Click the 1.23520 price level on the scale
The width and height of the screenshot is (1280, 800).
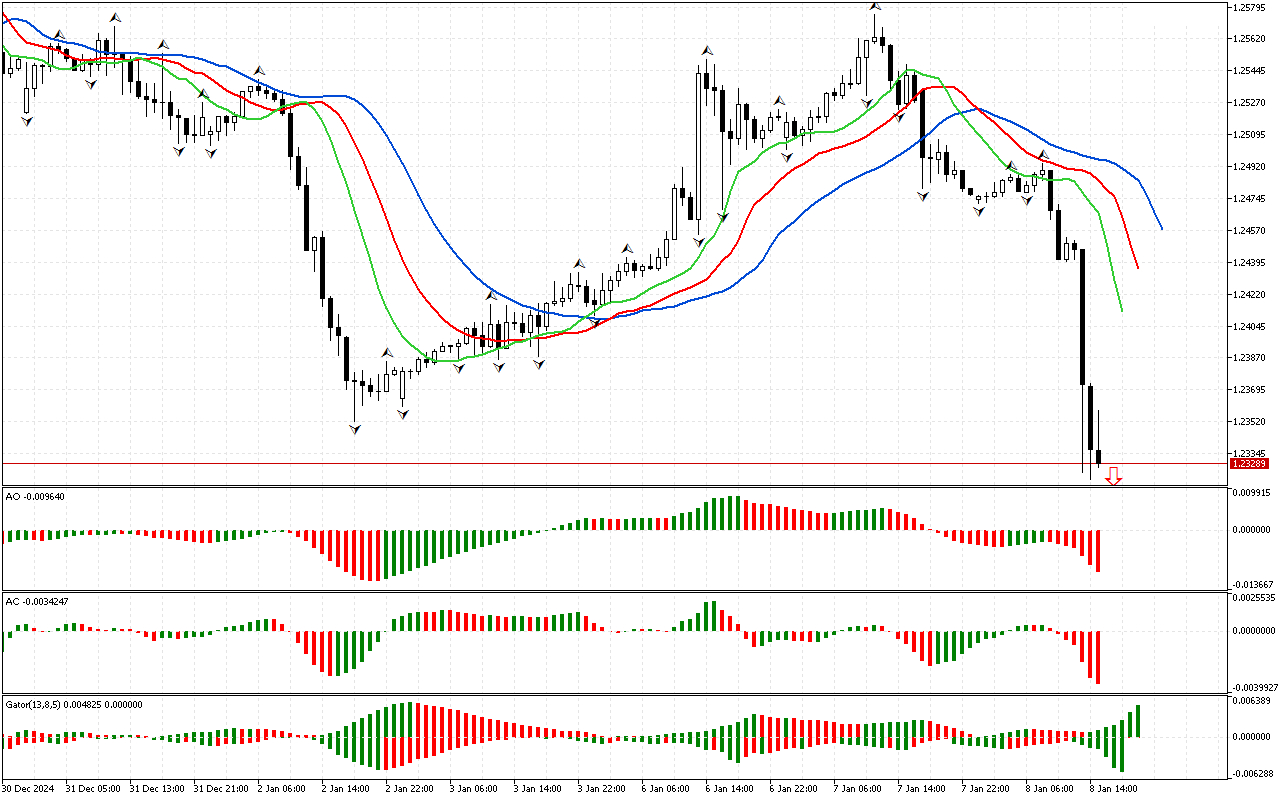pos(1251,422)
